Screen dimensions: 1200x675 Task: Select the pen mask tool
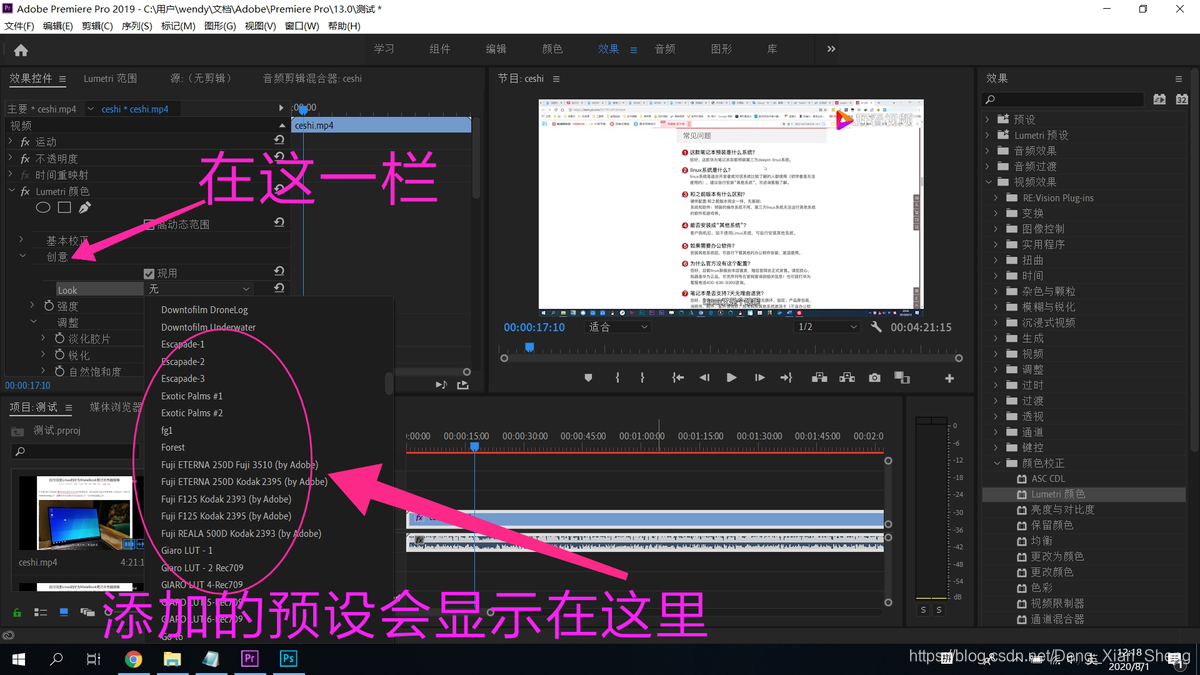[84, 208]
